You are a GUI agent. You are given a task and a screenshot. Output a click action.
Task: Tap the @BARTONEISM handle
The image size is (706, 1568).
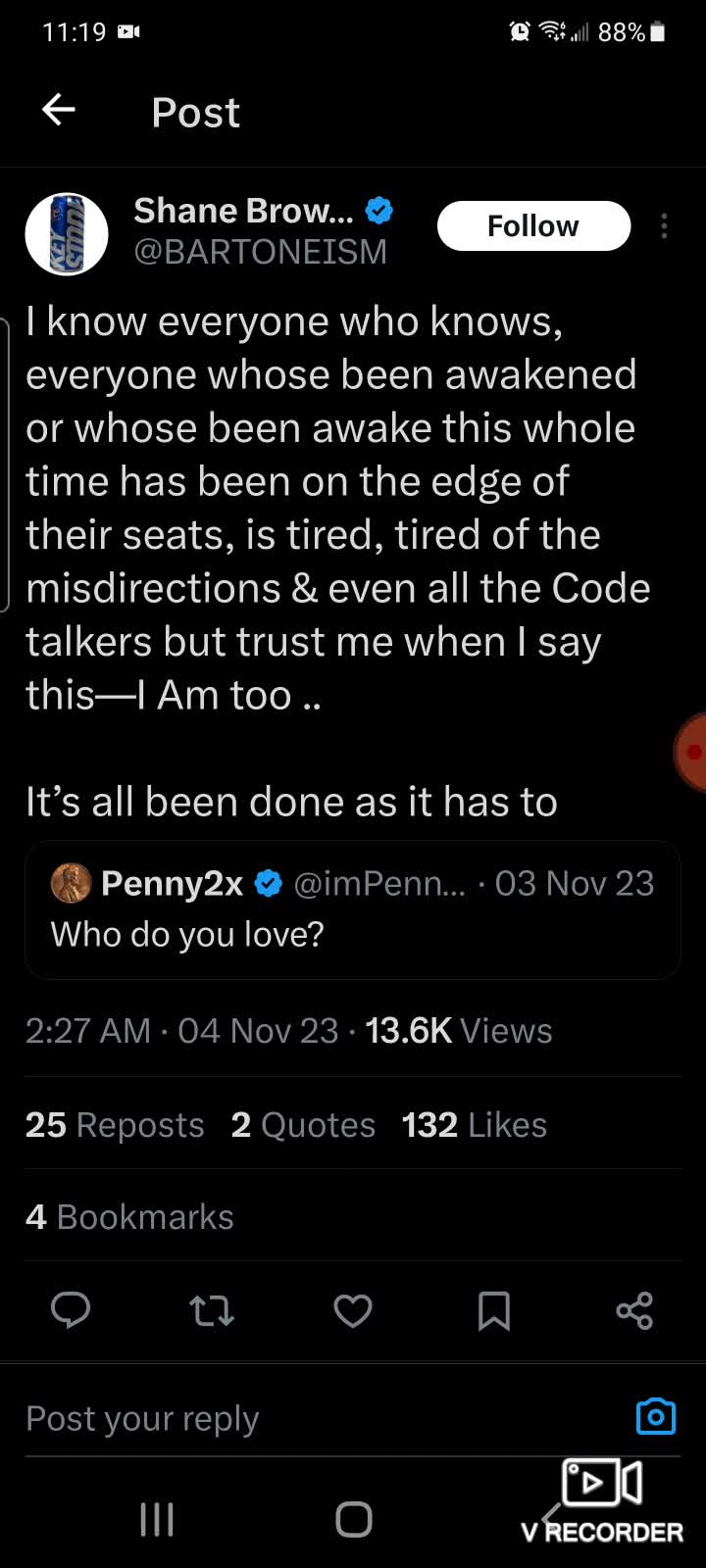click(x=261, y=252)
